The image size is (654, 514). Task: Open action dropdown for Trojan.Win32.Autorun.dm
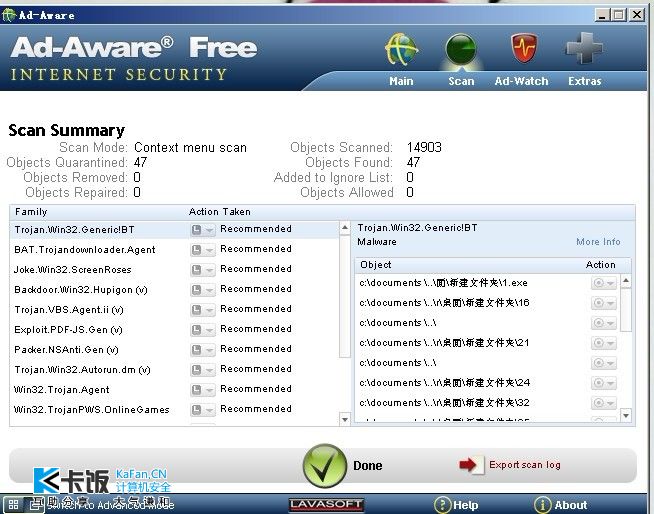coord(203,370)
